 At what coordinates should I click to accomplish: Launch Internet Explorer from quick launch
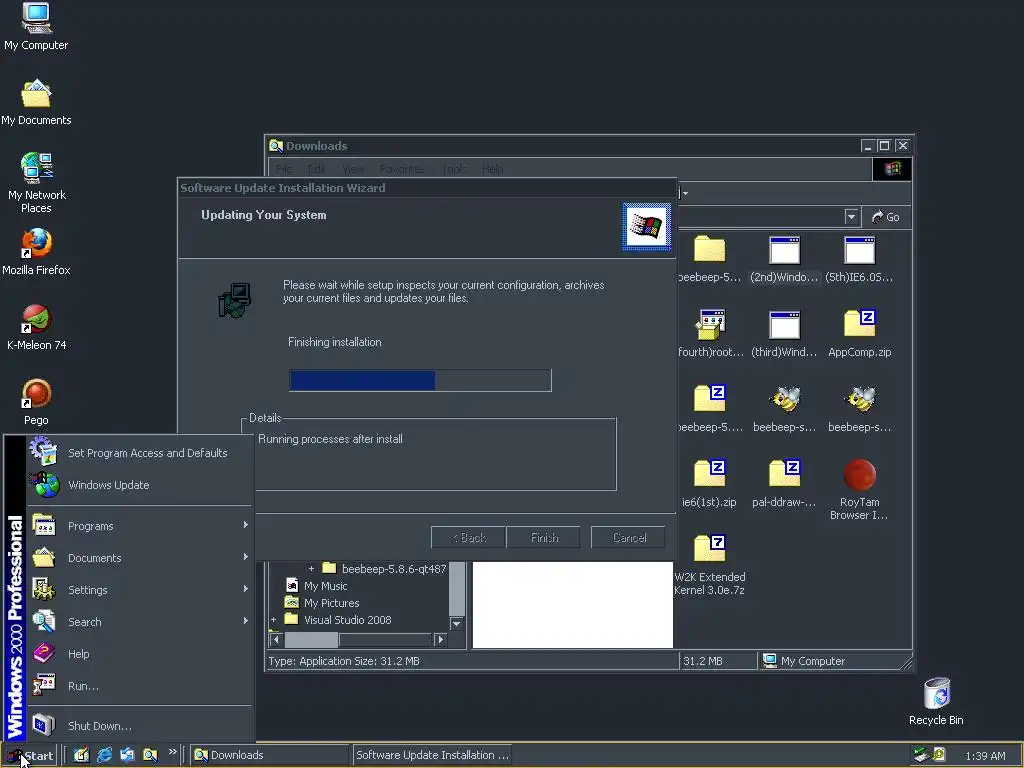point(104,755)
